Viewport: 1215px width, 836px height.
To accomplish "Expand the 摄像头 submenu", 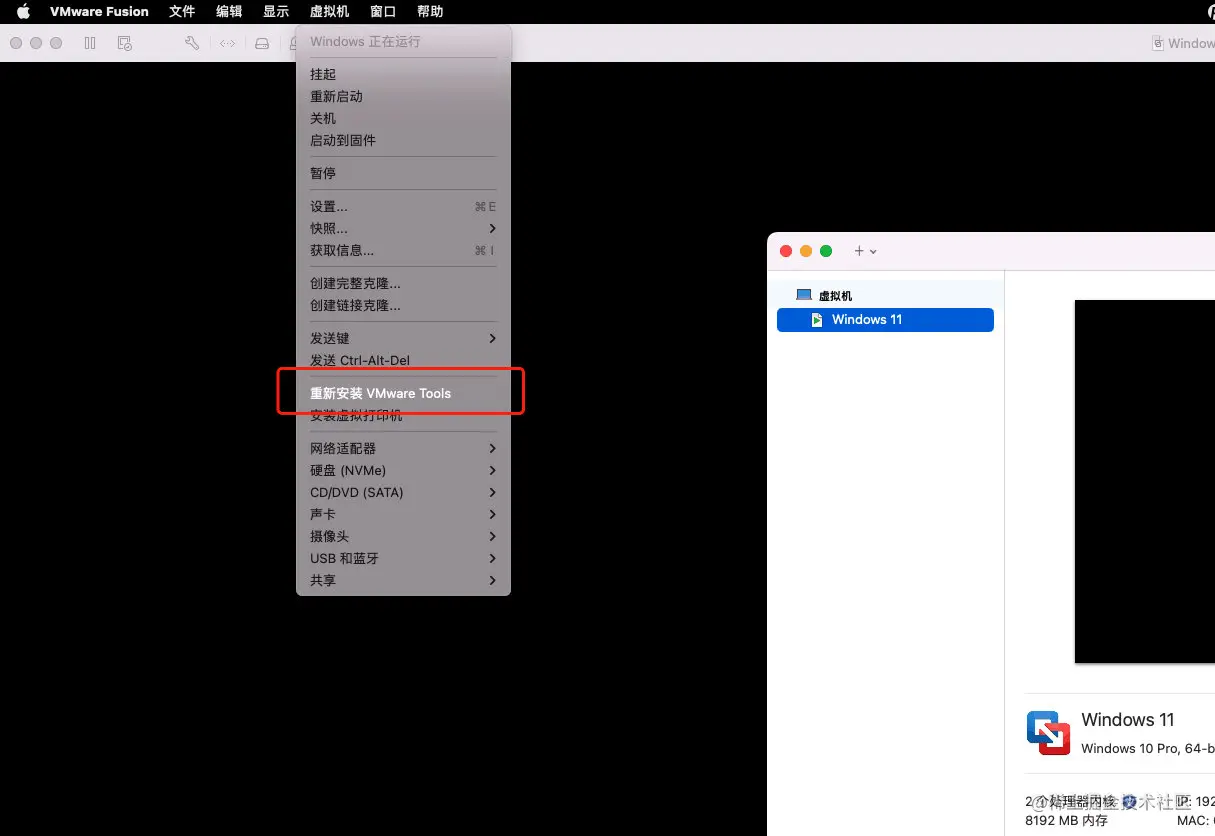I will coord(403,537).
